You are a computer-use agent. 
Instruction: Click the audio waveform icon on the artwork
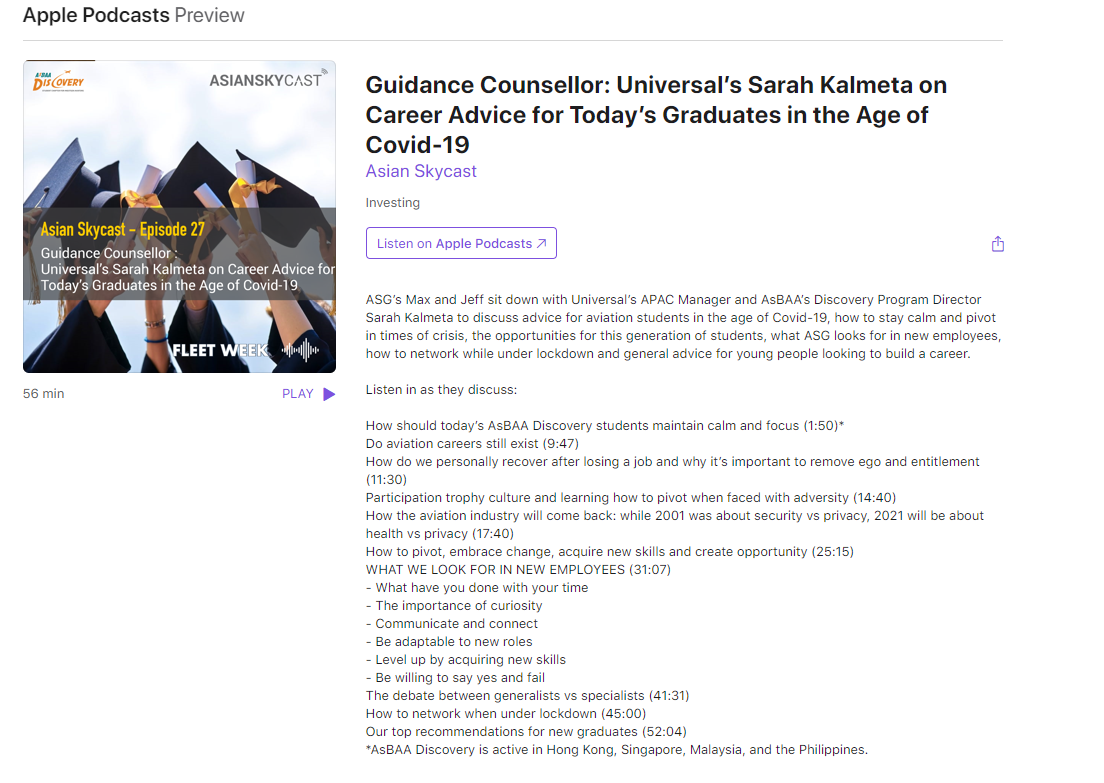pos(302,350)
